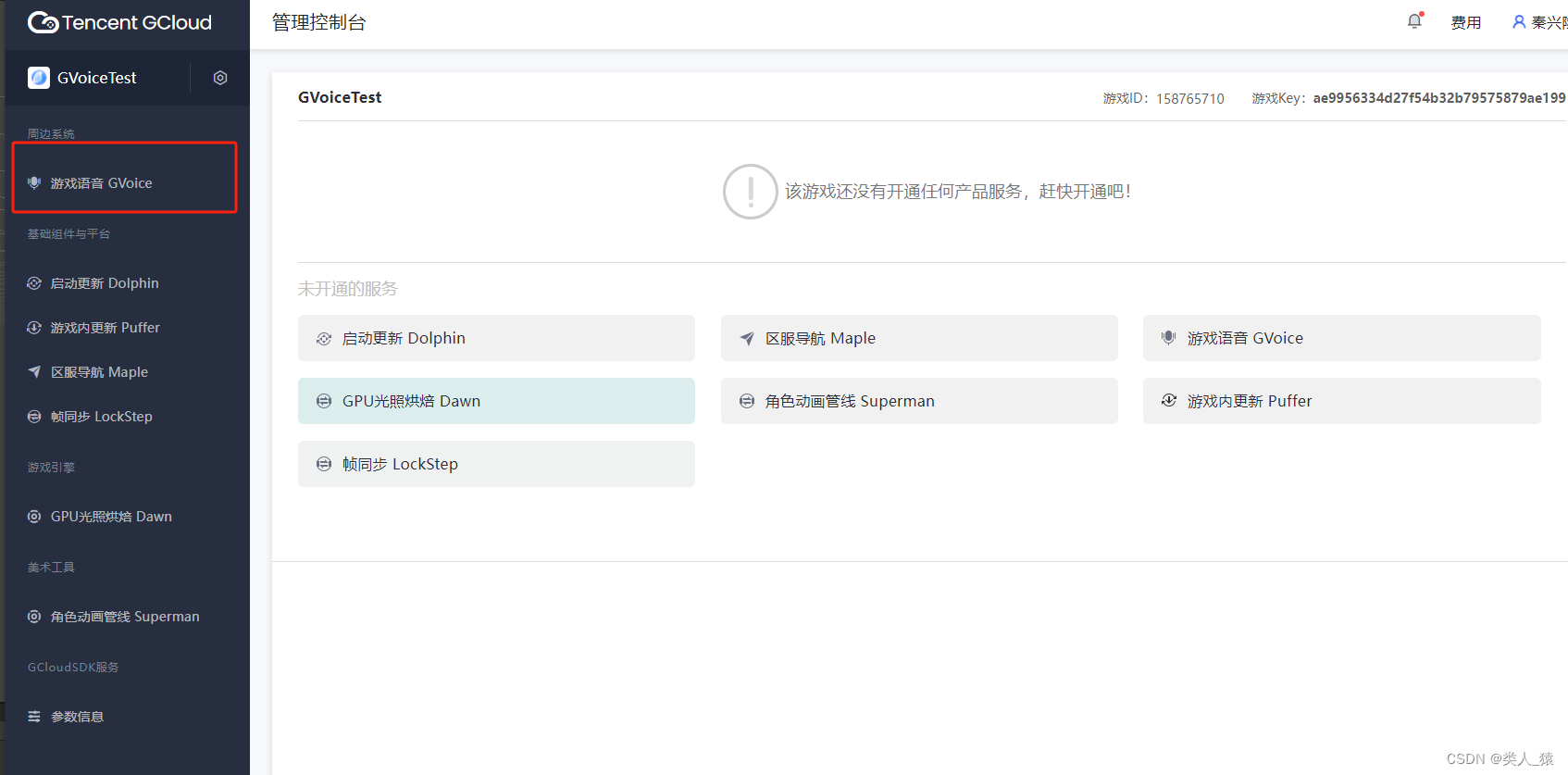
Task: Click the 周边系统 sidebar section label
Action: click(51, 134)
